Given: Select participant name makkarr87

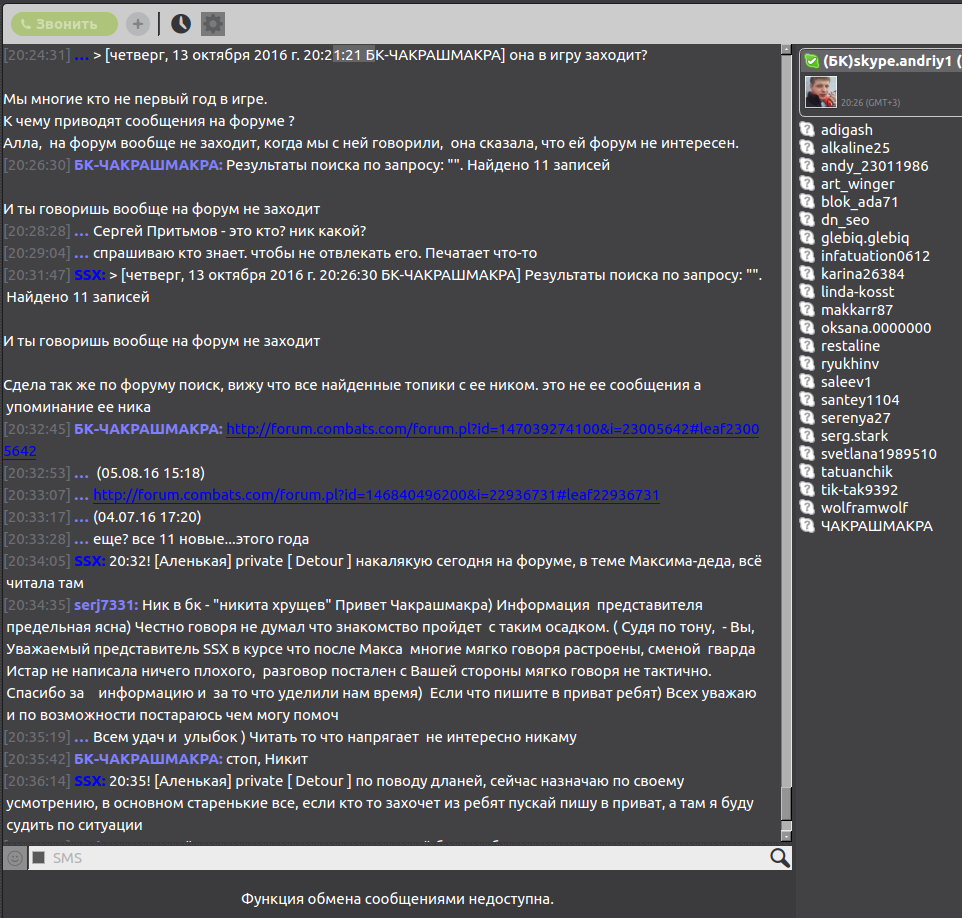Looking at the screenshot, I should pos(857,310).
